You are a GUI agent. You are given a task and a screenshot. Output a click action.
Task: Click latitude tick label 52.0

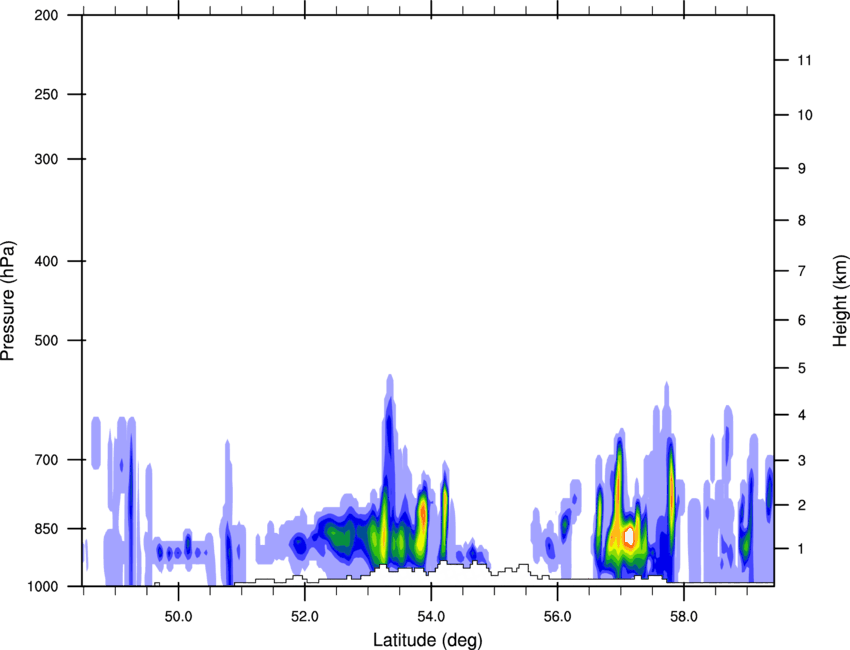305,616
